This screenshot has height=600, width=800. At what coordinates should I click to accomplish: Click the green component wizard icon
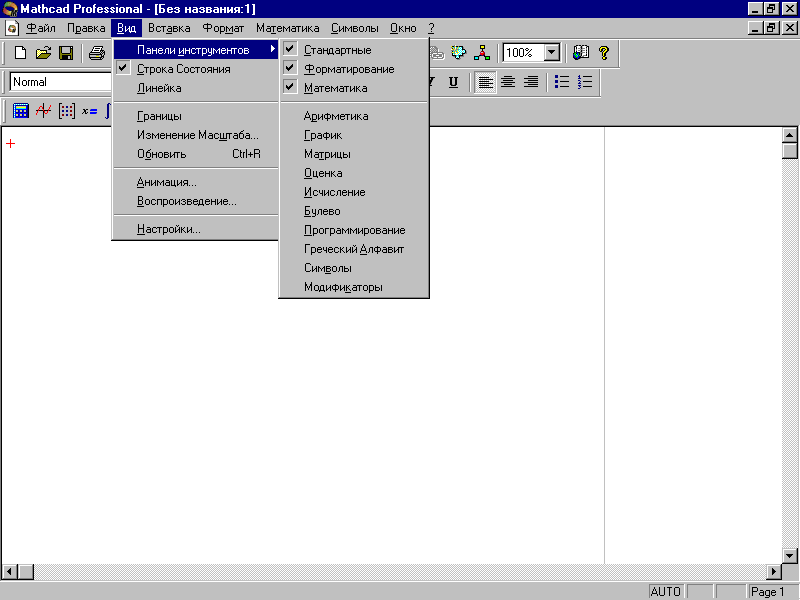pos(459,52)
